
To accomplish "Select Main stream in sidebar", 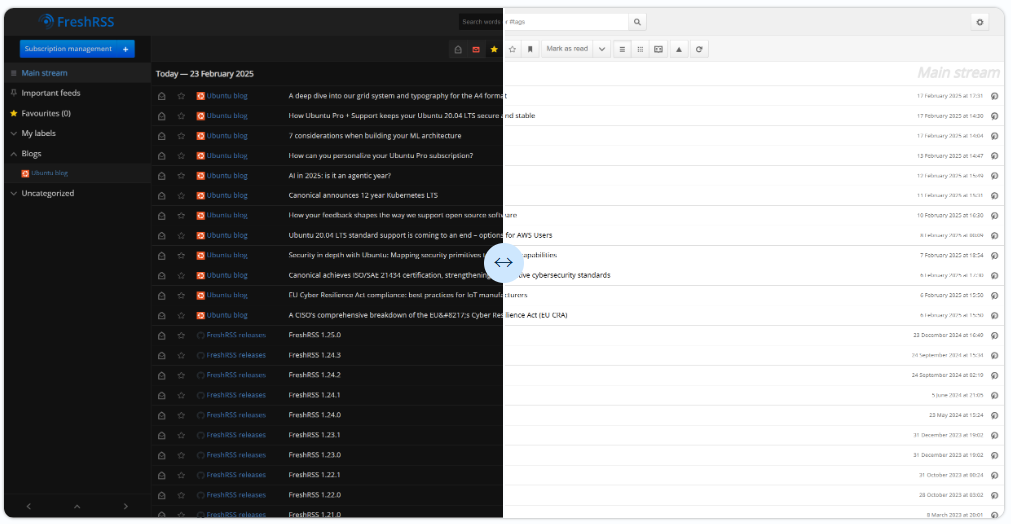I will (44, 73).
